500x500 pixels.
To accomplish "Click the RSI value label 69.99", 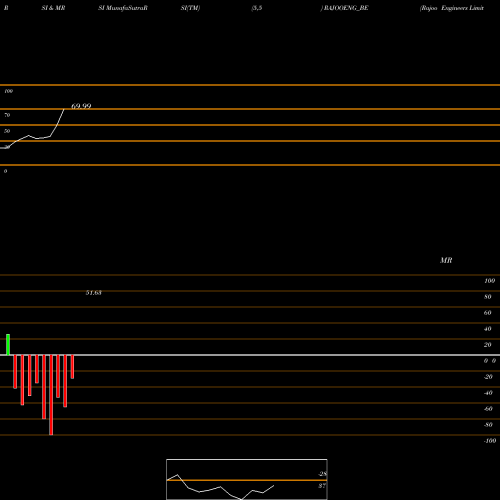I will (x=81, y=106).
